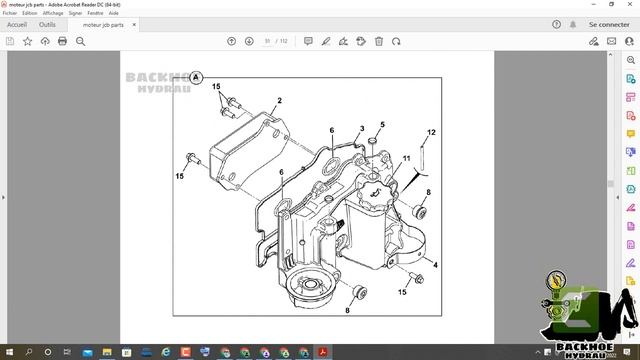Click the yellow document tool at pane bottom
This screenshot has height=360, width=640.
(631, 281)
